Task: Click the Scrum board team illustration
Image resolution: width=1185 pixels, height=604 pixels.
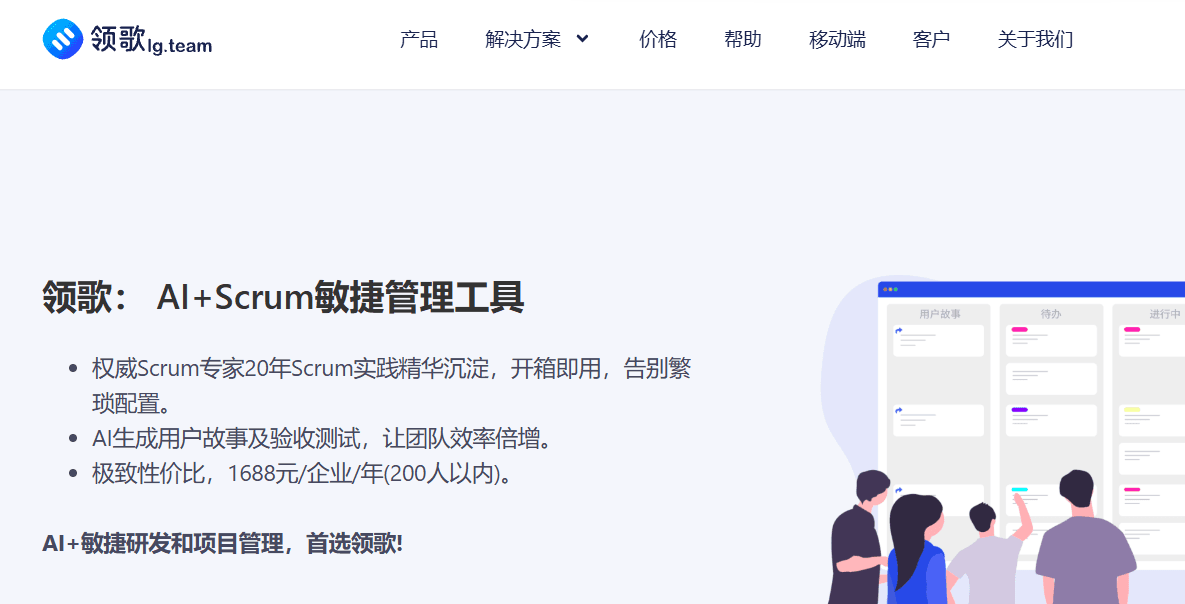Action: (1003, 440)
